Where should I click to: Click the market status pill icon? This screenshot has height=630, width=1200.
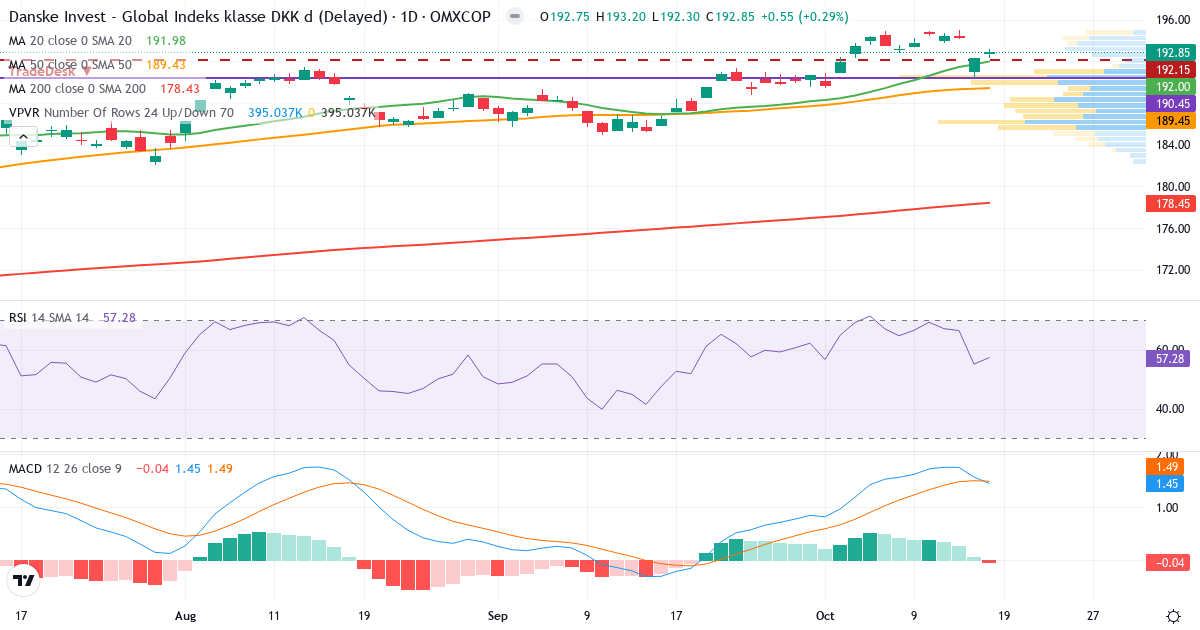pyautogui.click(x=514, y=17)
